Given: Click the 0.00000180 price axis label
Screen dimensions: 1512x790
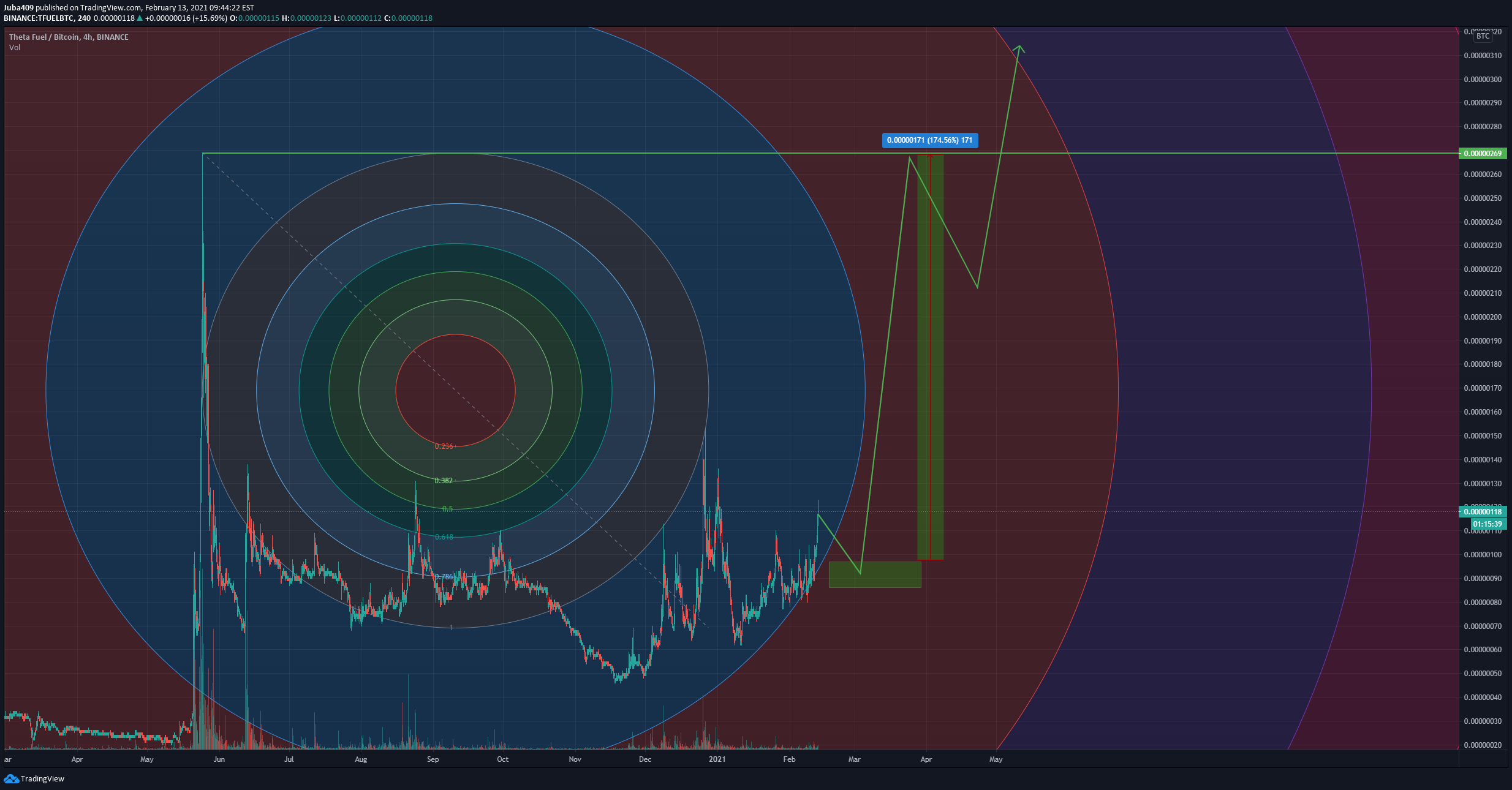Looking at the screenshot, I should pyautogui.click(x=1483, y=364).
